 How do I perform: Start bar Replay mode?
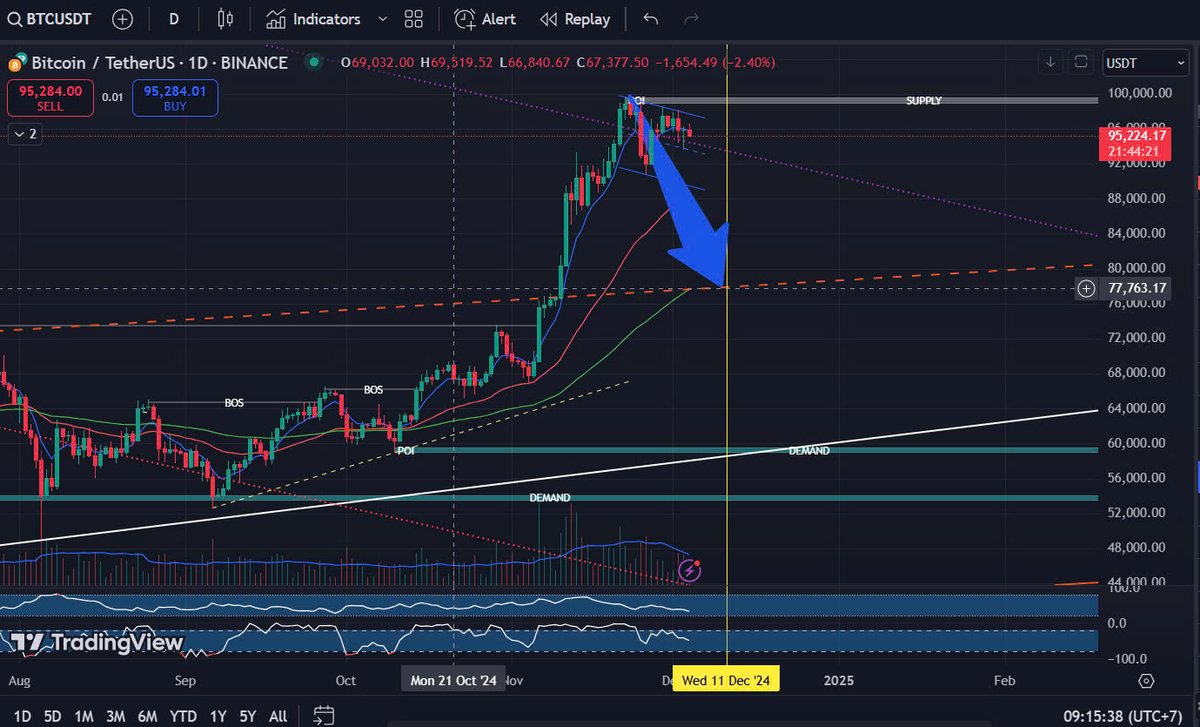[575, 19]
